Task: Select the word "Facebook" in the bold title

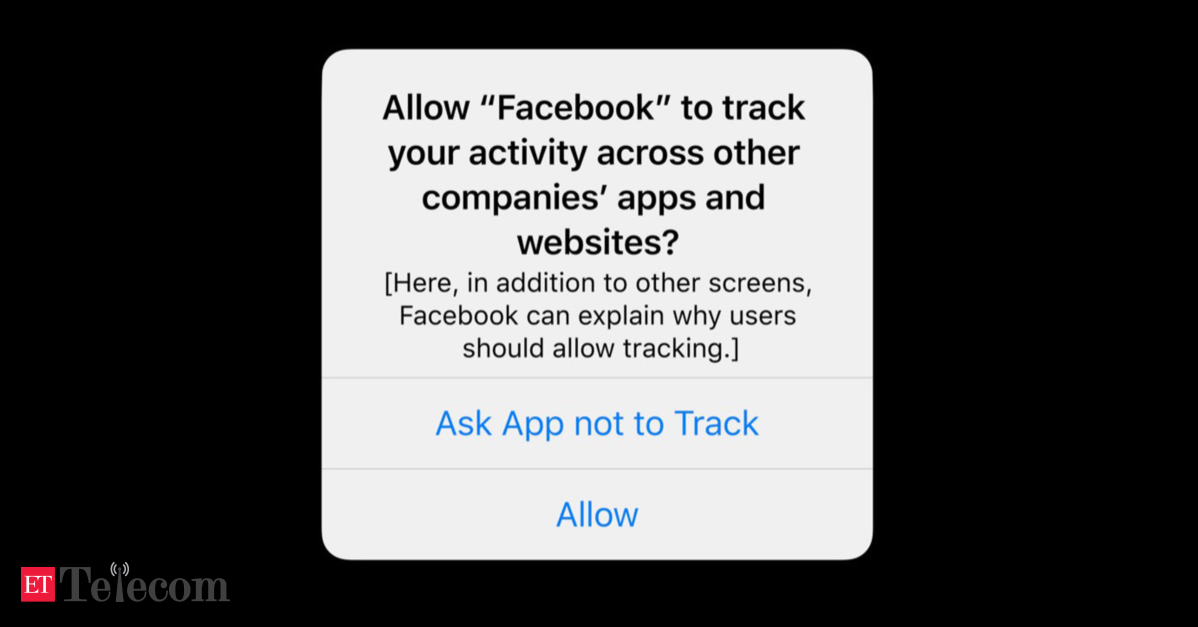Action: (576, 108)
